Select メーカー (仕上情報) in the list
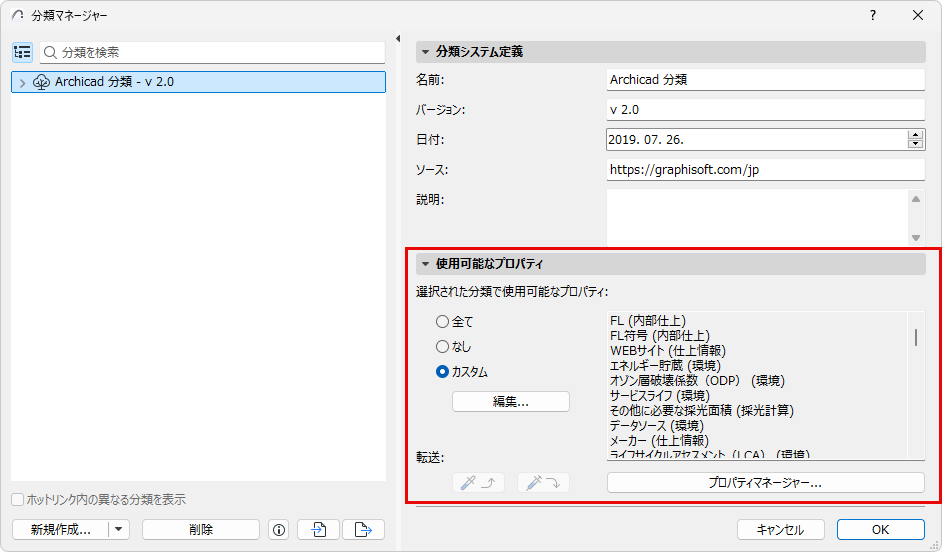Image resolution: width=942 pixels, height=552 pixels. click(659, 441)
